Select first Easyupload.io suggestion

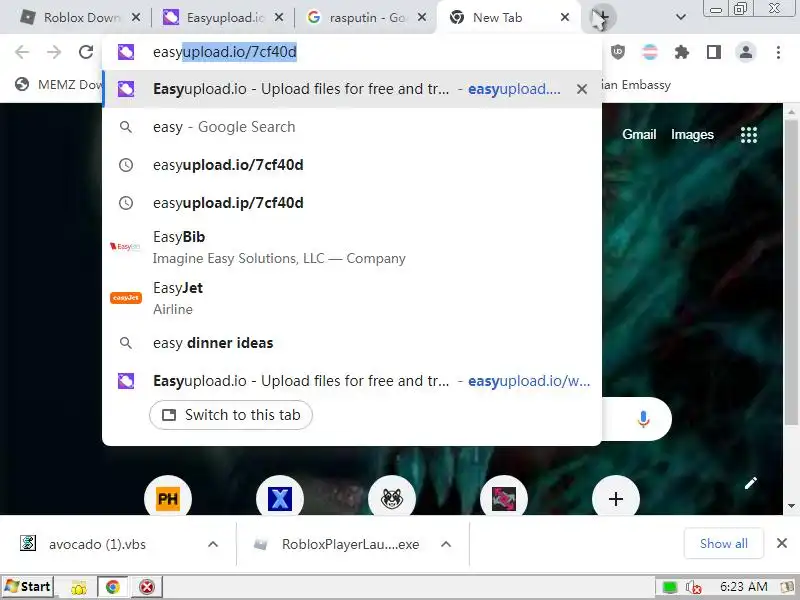click(x=352, y=89)
